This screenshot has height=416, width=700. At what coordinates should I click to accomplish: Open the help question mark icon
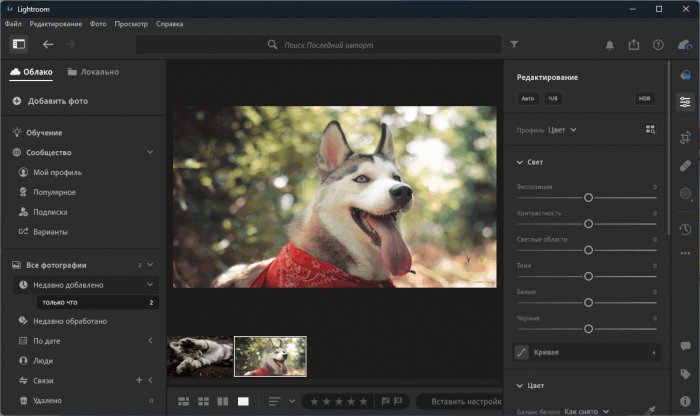(x=658, y=45)
